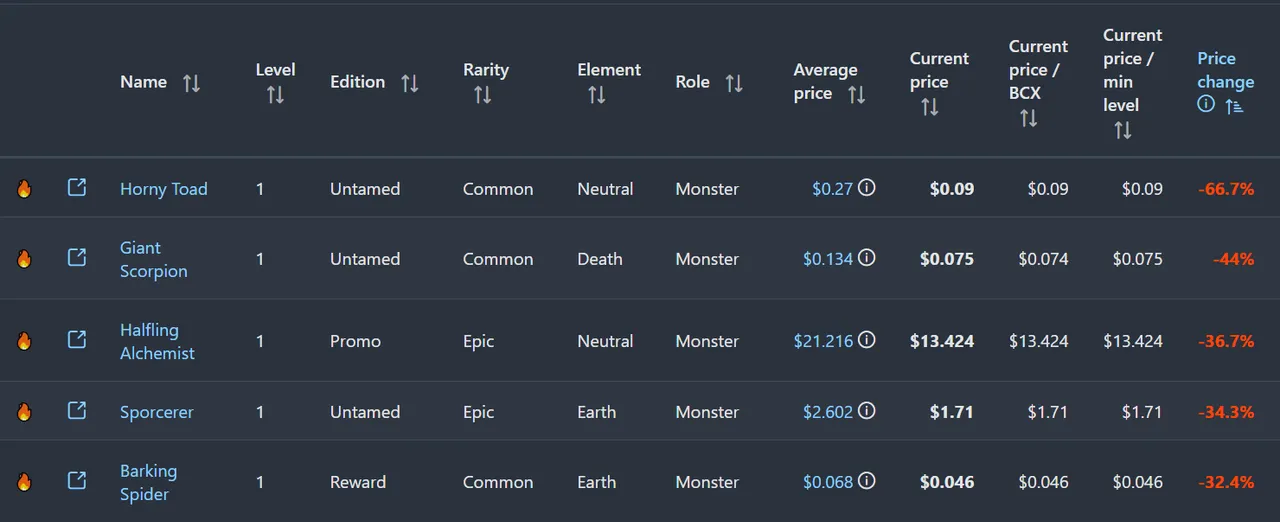Click the $2.602 average price link
The height and width of the screenshot is (522, 1280).
click(828, 412)
